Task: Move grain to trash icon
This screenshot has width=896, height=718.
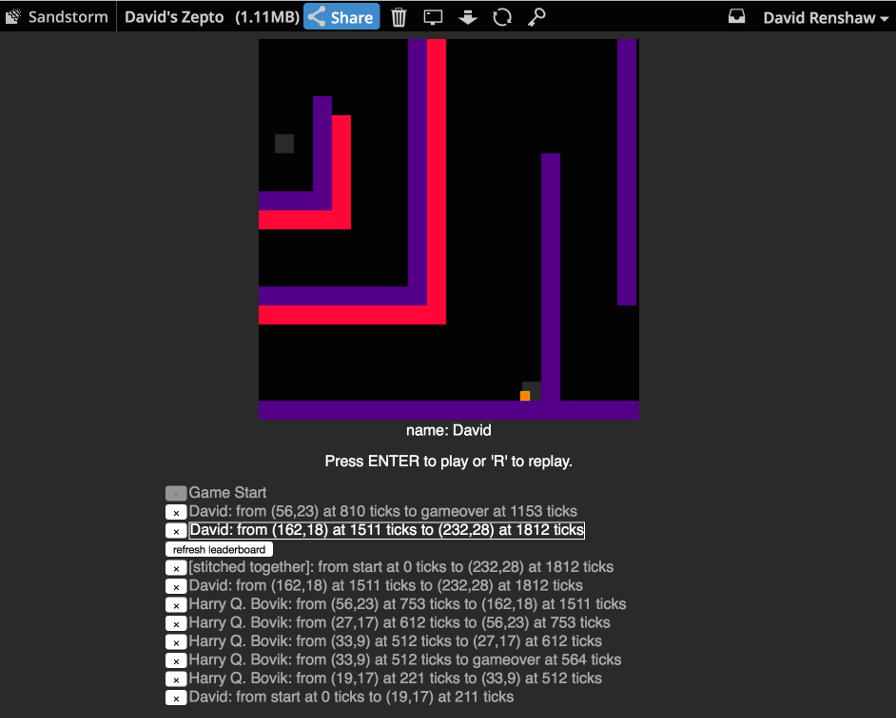Action: pyautogui.click(x=399, y=17)
